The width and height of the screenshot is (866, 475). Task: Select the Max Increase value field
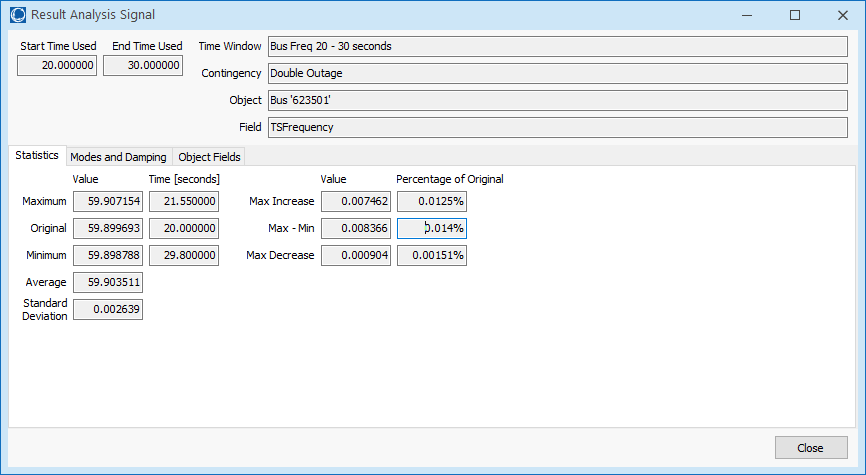(x=356, y=202)
